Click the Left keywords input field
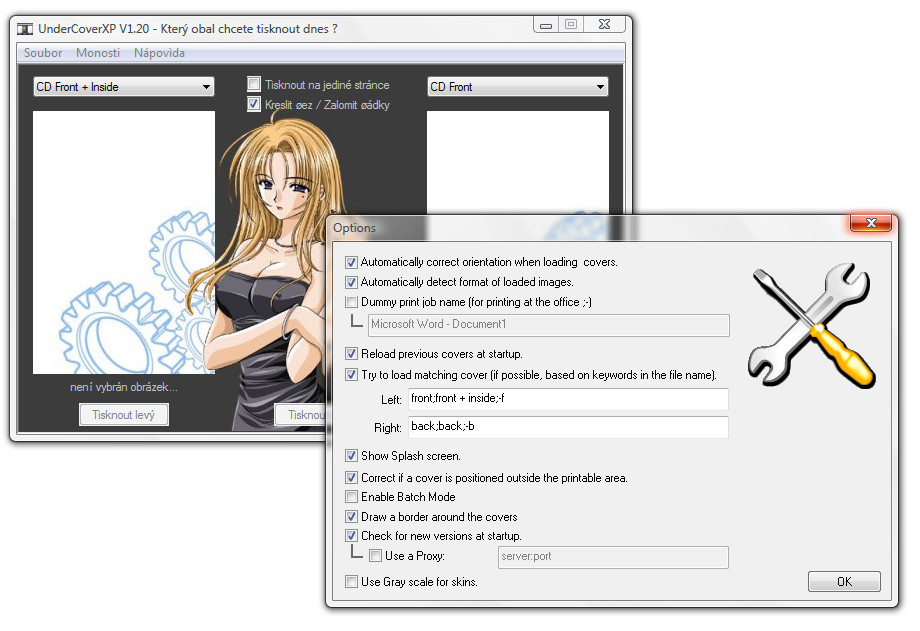Screen dimensions: 920x631 point(568,399)
